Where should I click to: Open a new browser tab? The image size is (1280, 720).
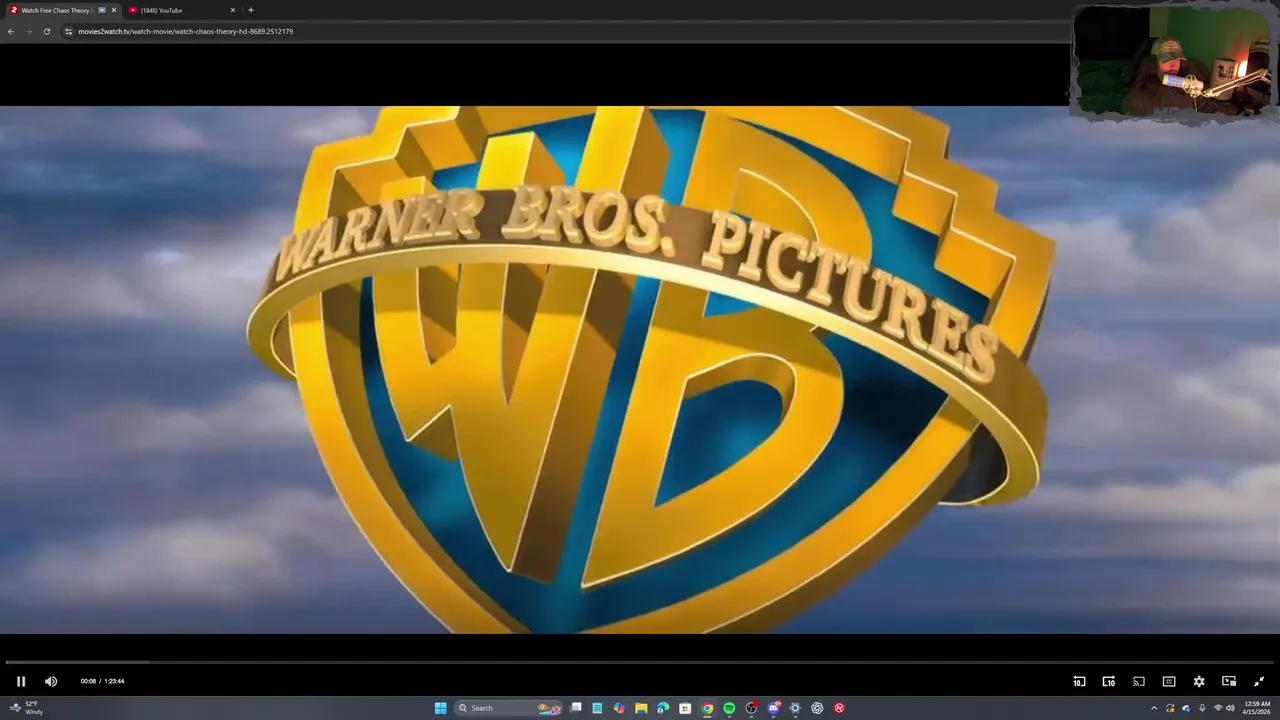coord(250,10)
